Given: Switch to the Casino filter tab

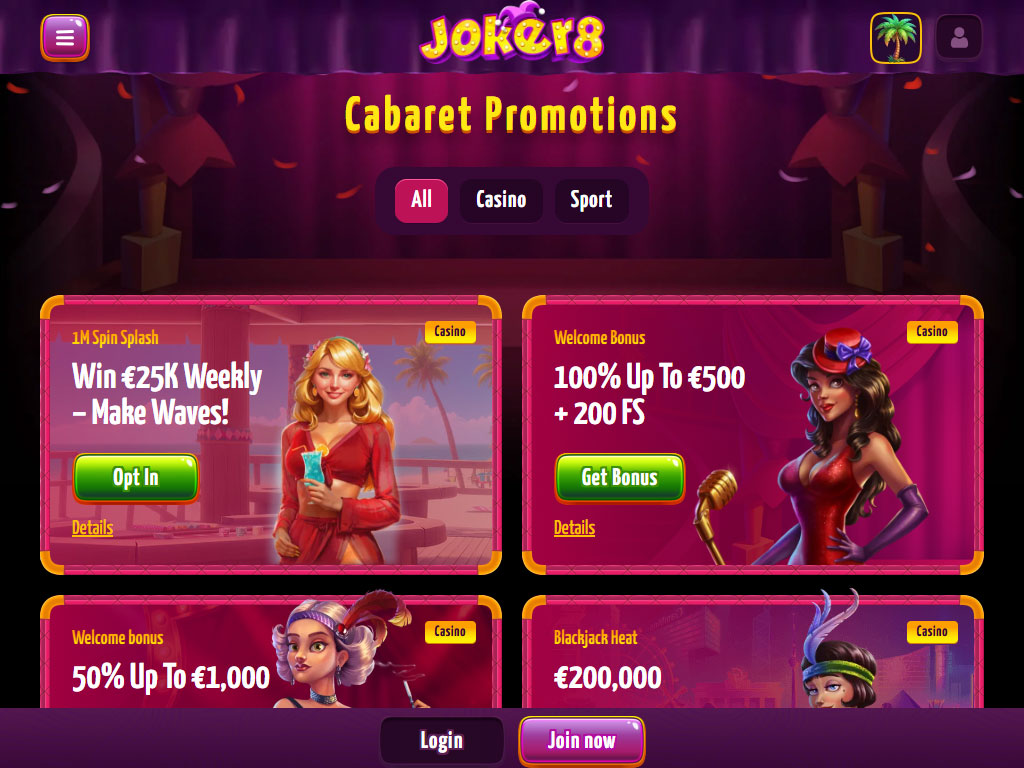Looking at the screenshot, I should (x=501, y=200).
